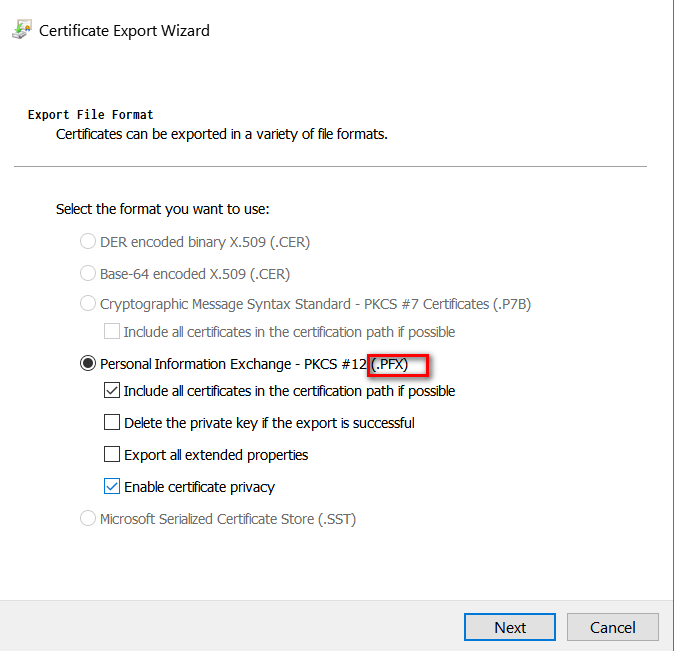Click the Next button
This screenshot has height=651, width=674.
510,627
